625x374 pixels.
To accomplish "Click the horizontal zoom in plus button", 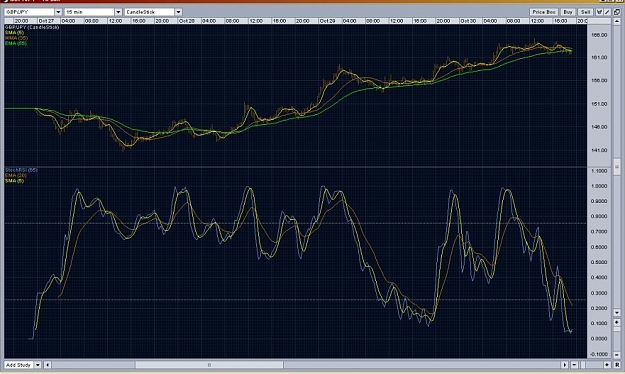I will pyautogui.click(x=607, y=365).
